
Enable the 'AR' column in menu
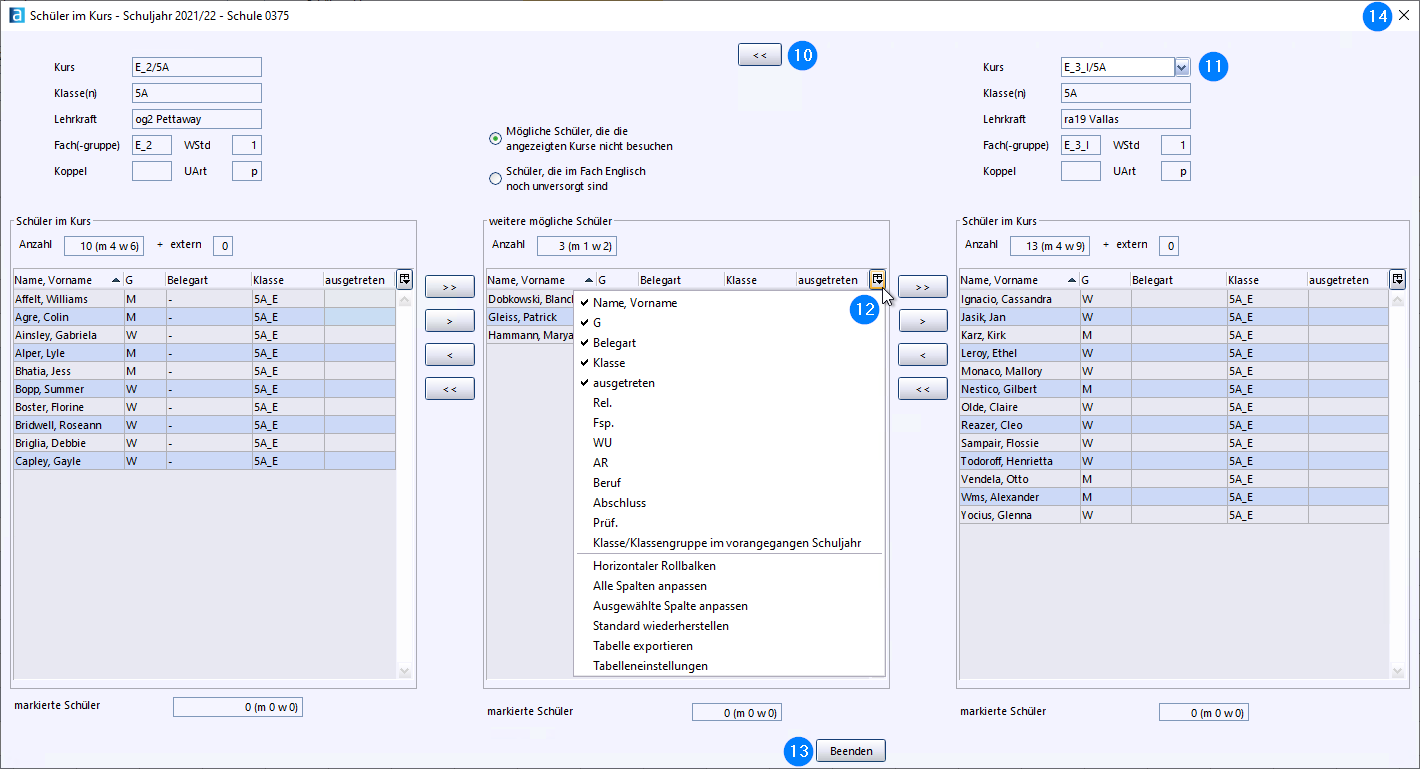click(x=729, y=463)
